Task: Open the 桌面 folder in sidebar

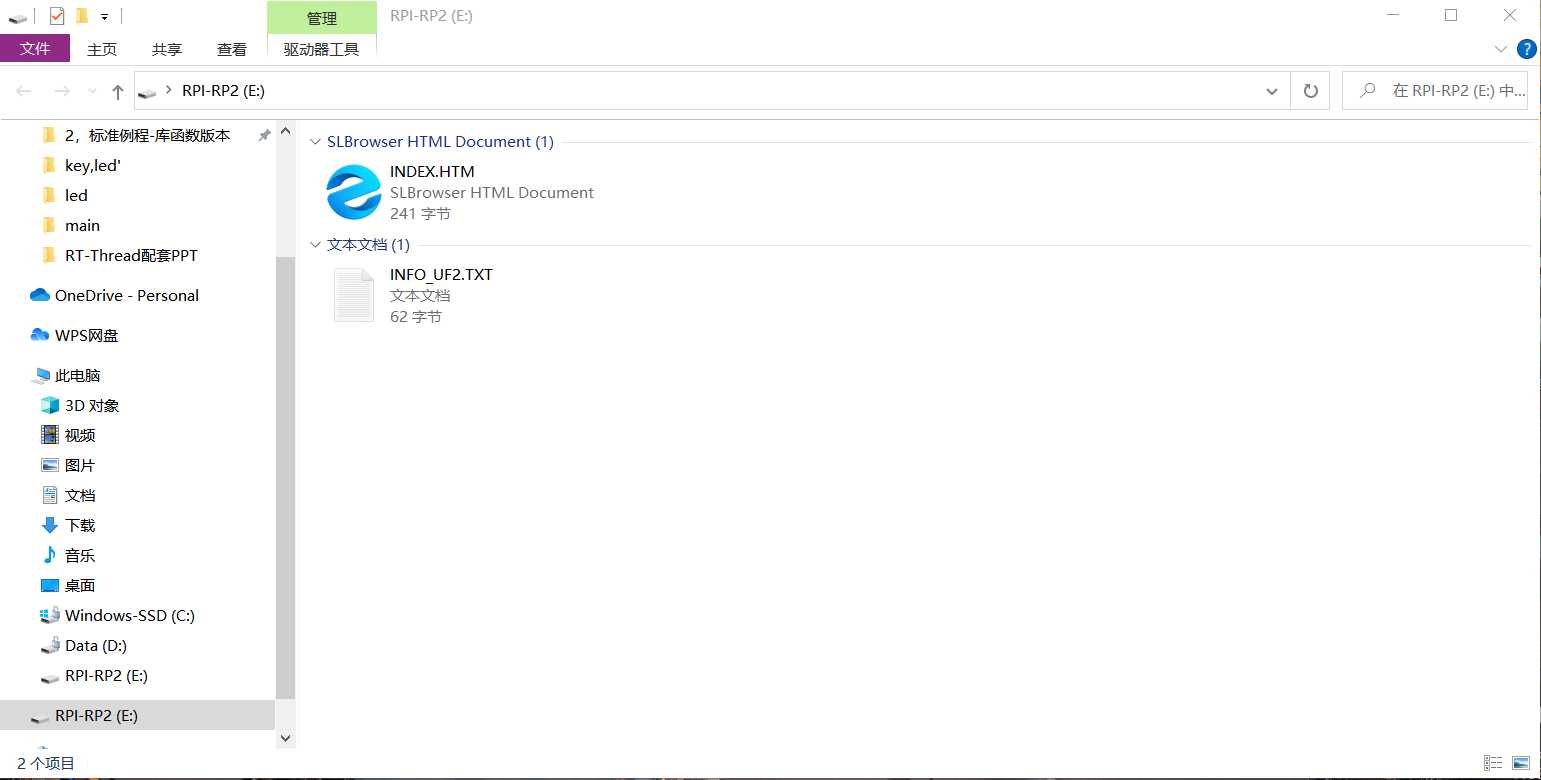Action: point(80,585)
